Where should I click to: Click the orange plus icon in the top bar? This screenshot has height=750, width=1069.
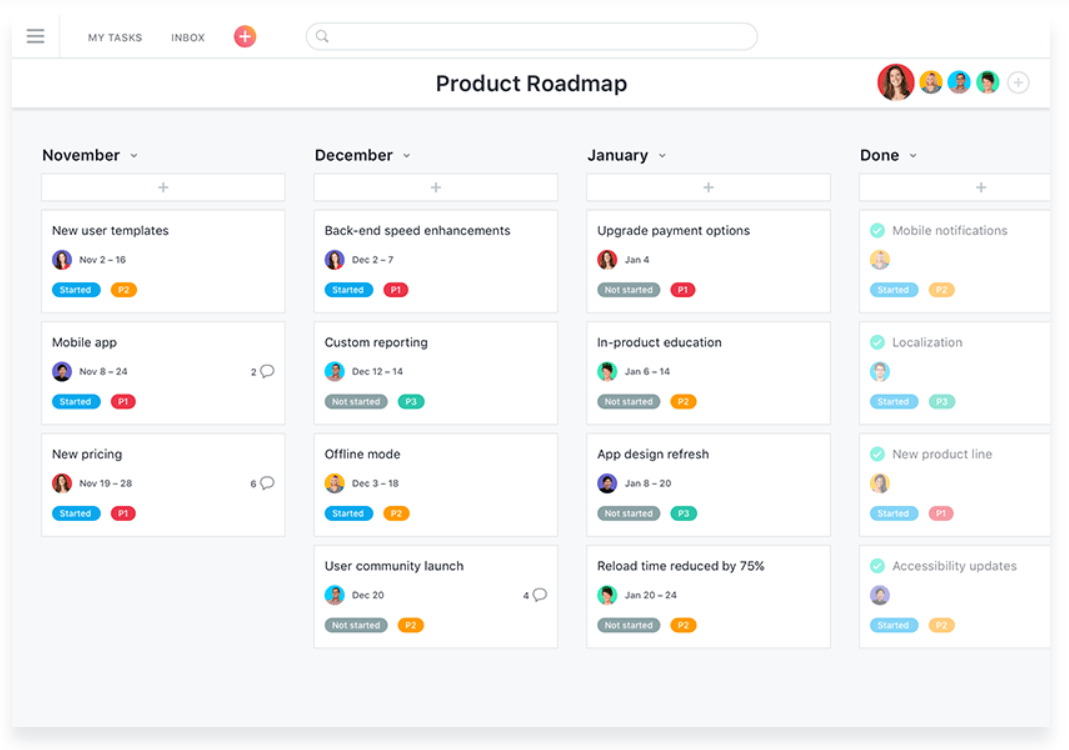[x=244, y=35]
